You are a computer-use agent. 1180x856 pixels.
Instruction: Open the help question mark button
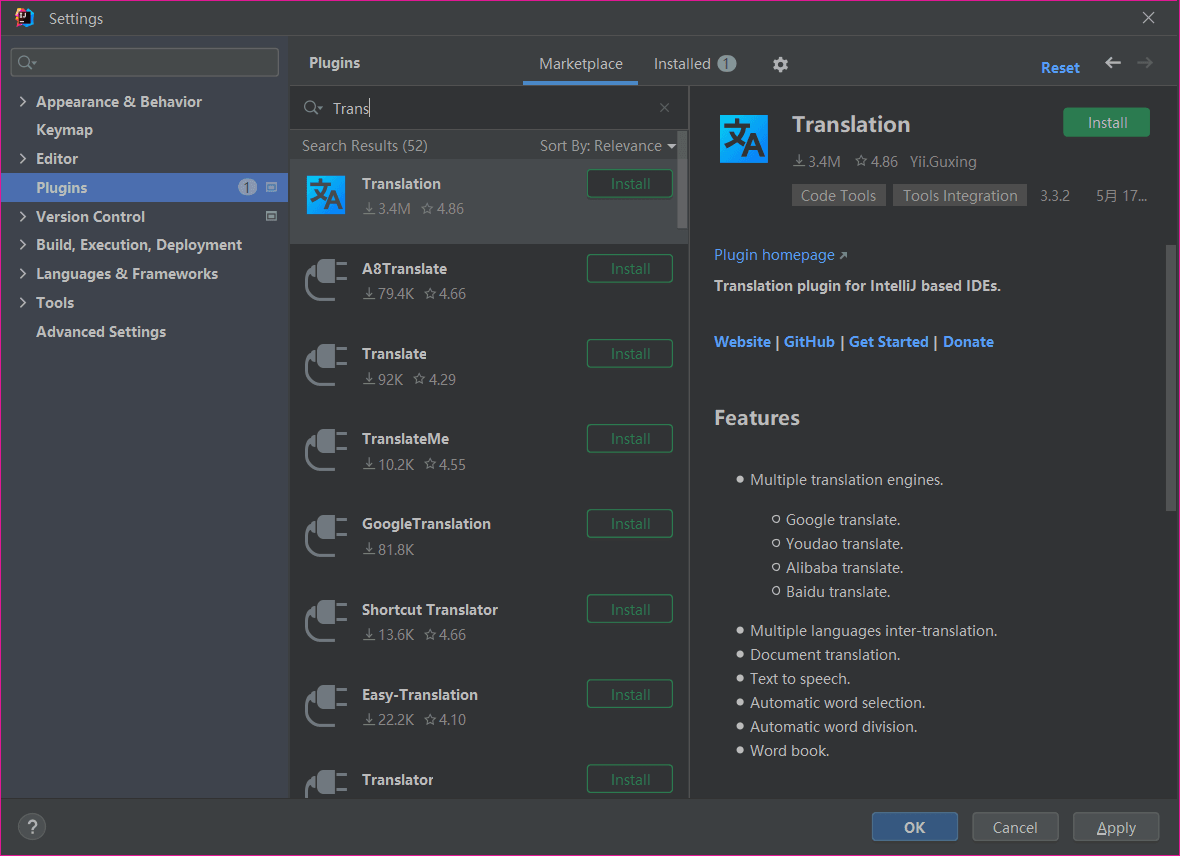[32, 827]
